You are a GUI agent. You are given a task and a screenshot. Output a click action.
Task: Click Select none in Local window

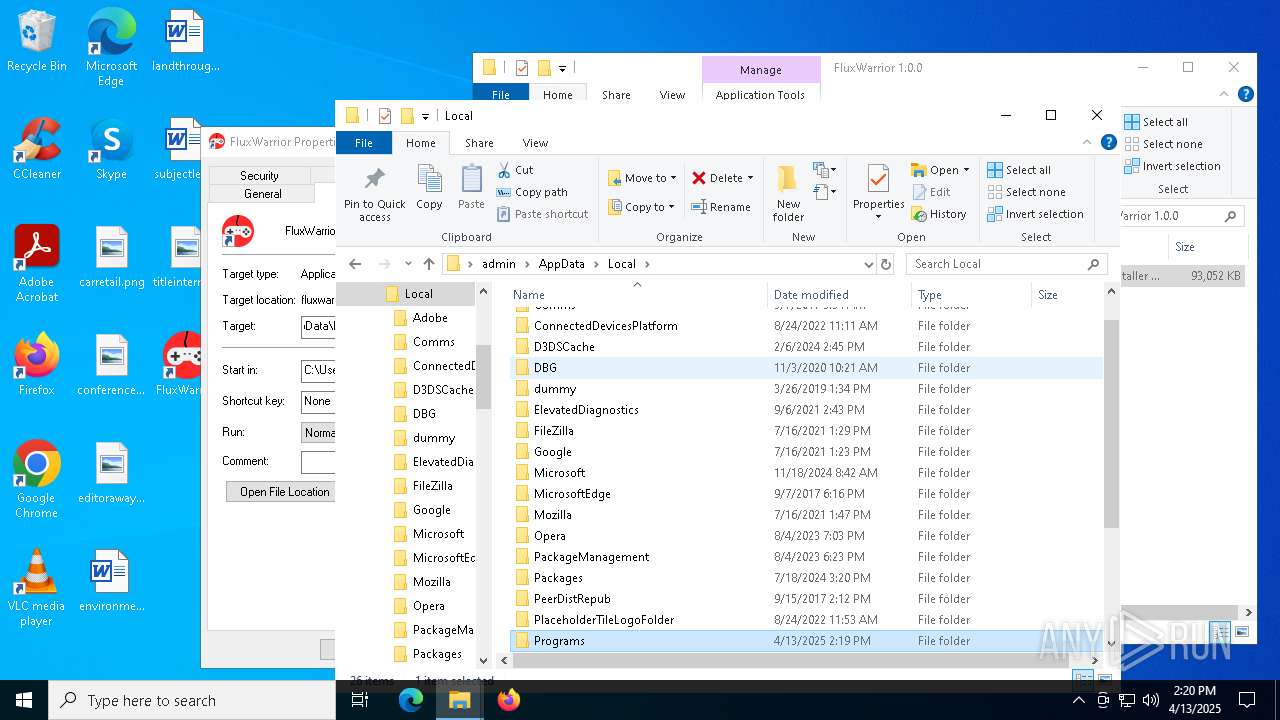point(1025,192)
